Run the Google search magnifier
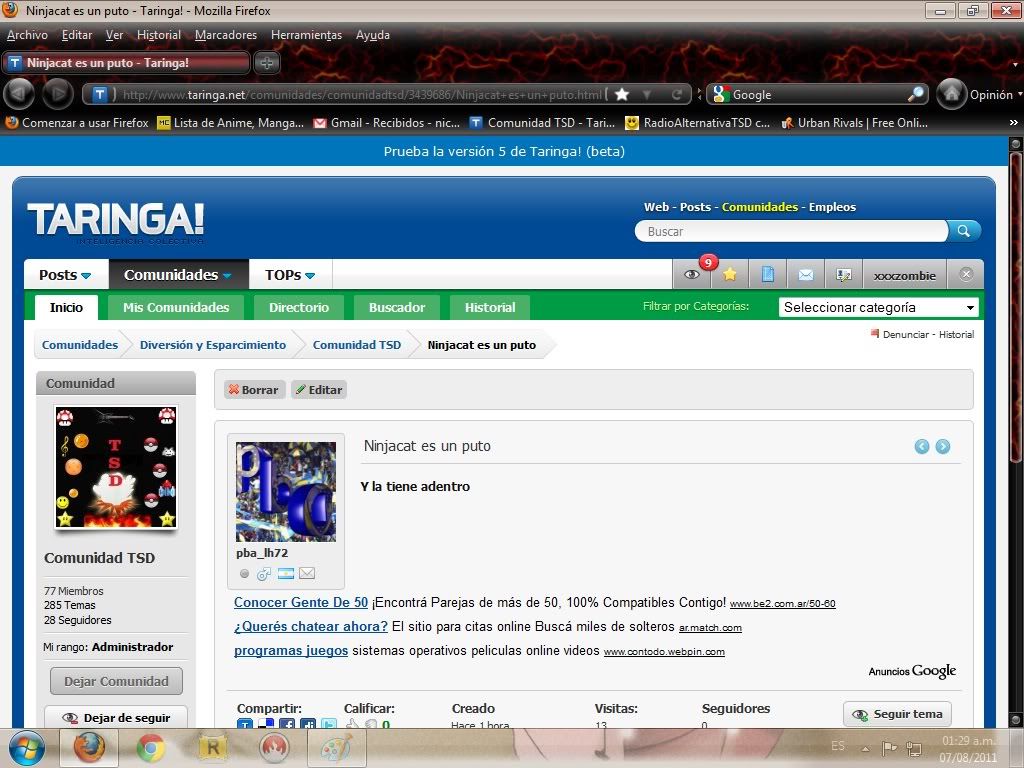The height and width of the screenshot is (768, 1024). coord(916,95)
